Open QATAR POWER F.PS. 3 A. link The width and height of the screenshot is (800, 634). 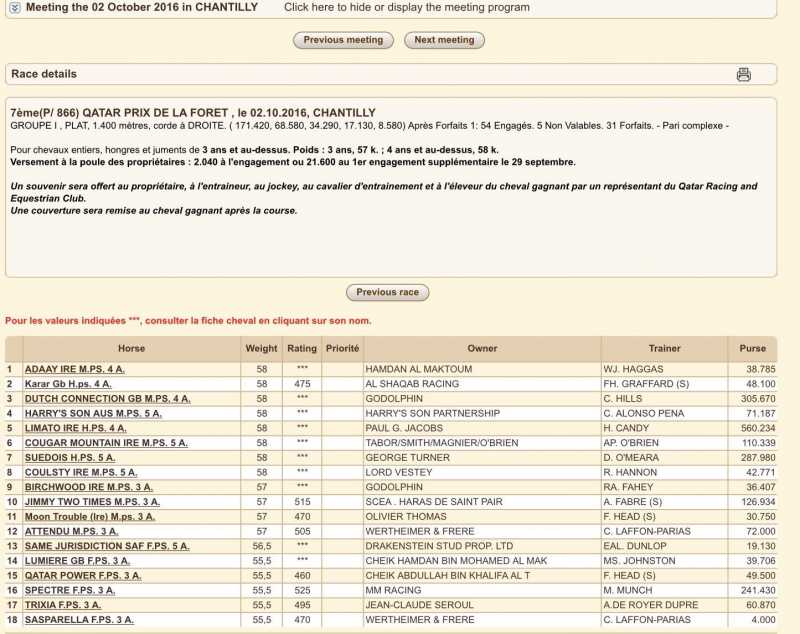(83, 576)
